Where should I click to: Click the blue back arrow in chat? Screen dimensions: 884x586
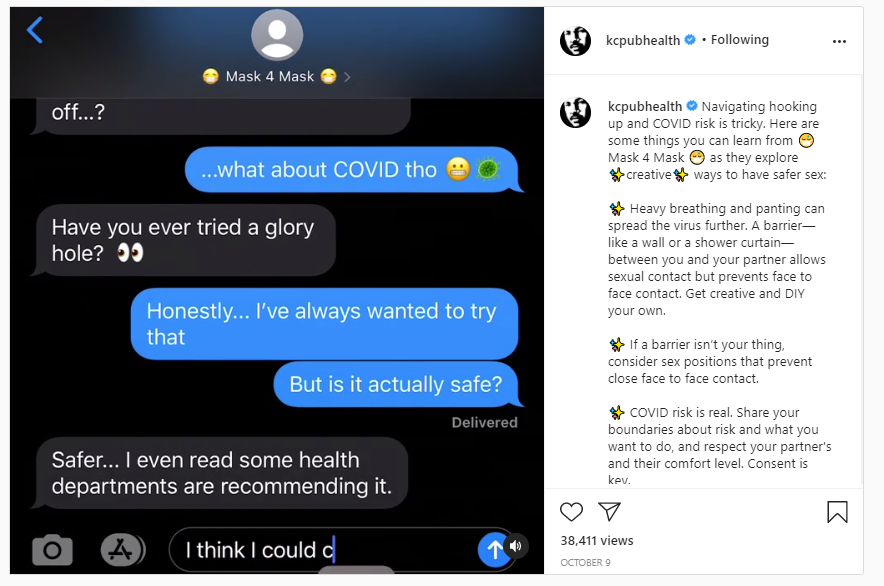(35, 30)
